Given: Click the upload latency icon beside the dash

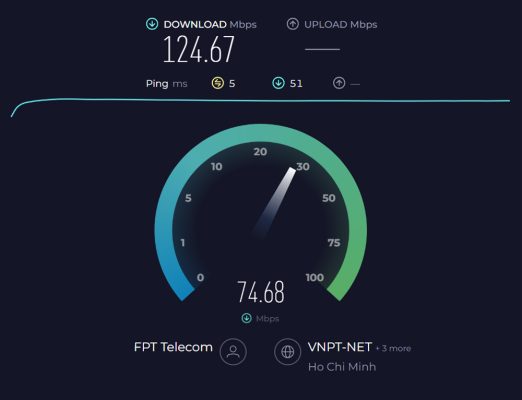Looking at the screenshot, I should [x=339, y=83].
